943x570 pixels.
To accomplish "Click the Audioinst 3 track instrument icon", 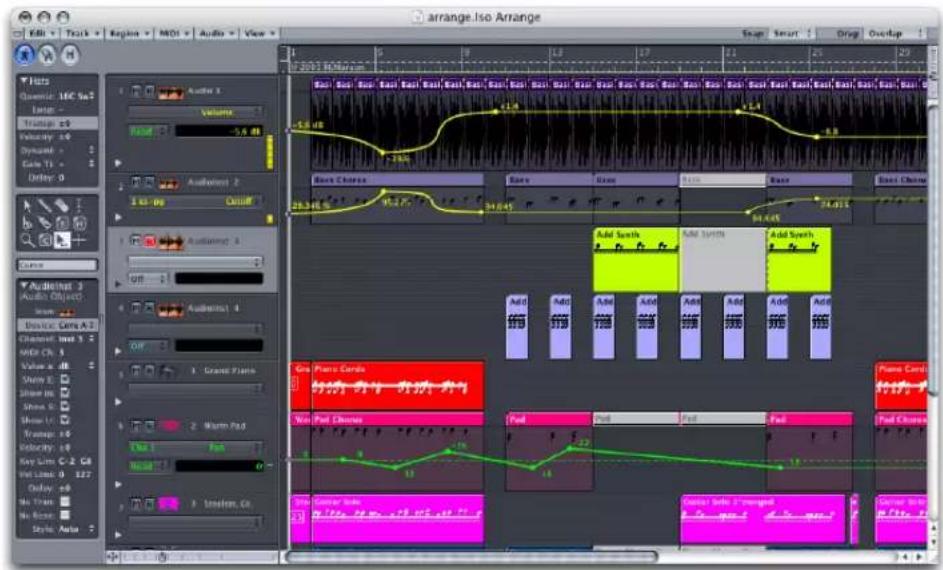I will [171, 242].
